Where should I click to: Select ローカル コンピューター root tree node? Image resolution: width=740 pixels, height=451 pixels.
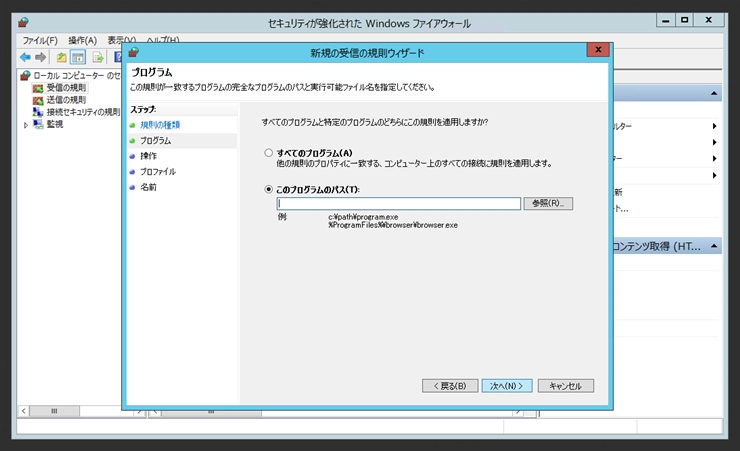click(76, 75)
